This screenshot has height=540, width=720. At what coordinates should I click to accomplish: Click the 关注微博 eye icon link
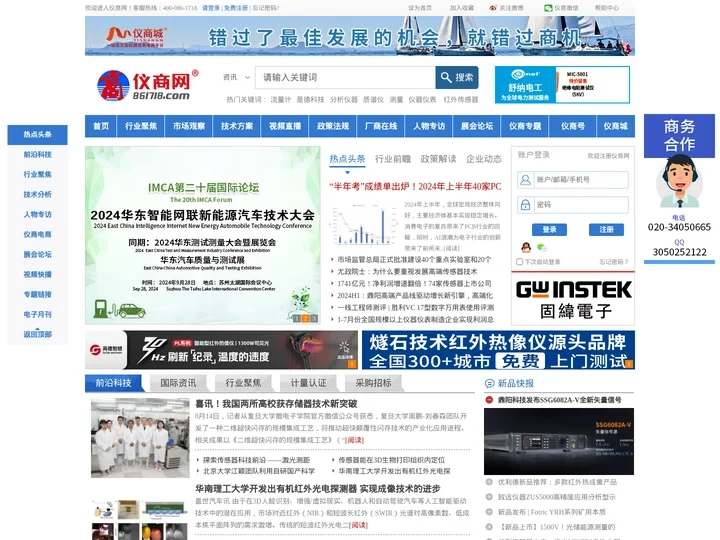click(493, 8)
